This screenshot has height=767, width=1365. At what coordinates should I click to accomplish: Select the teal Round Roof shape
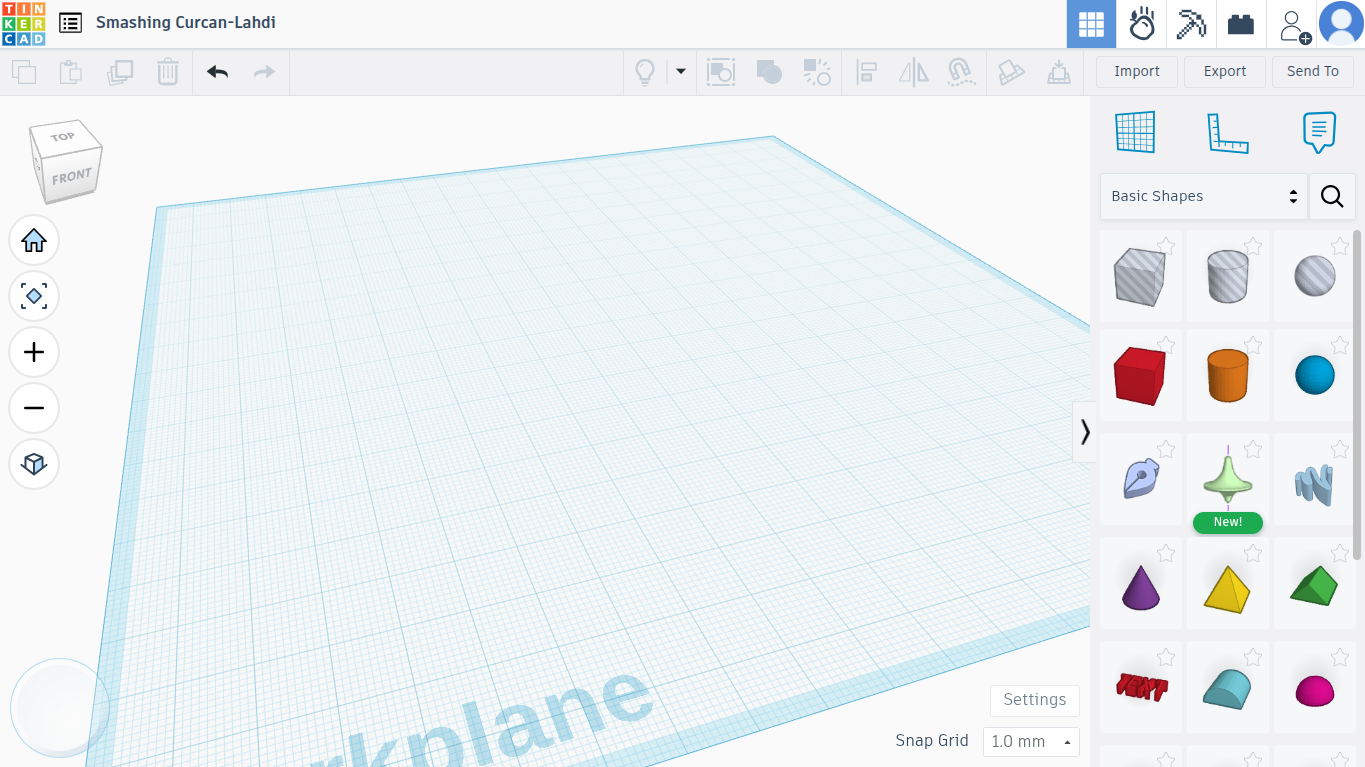(x=1228, y=688)
